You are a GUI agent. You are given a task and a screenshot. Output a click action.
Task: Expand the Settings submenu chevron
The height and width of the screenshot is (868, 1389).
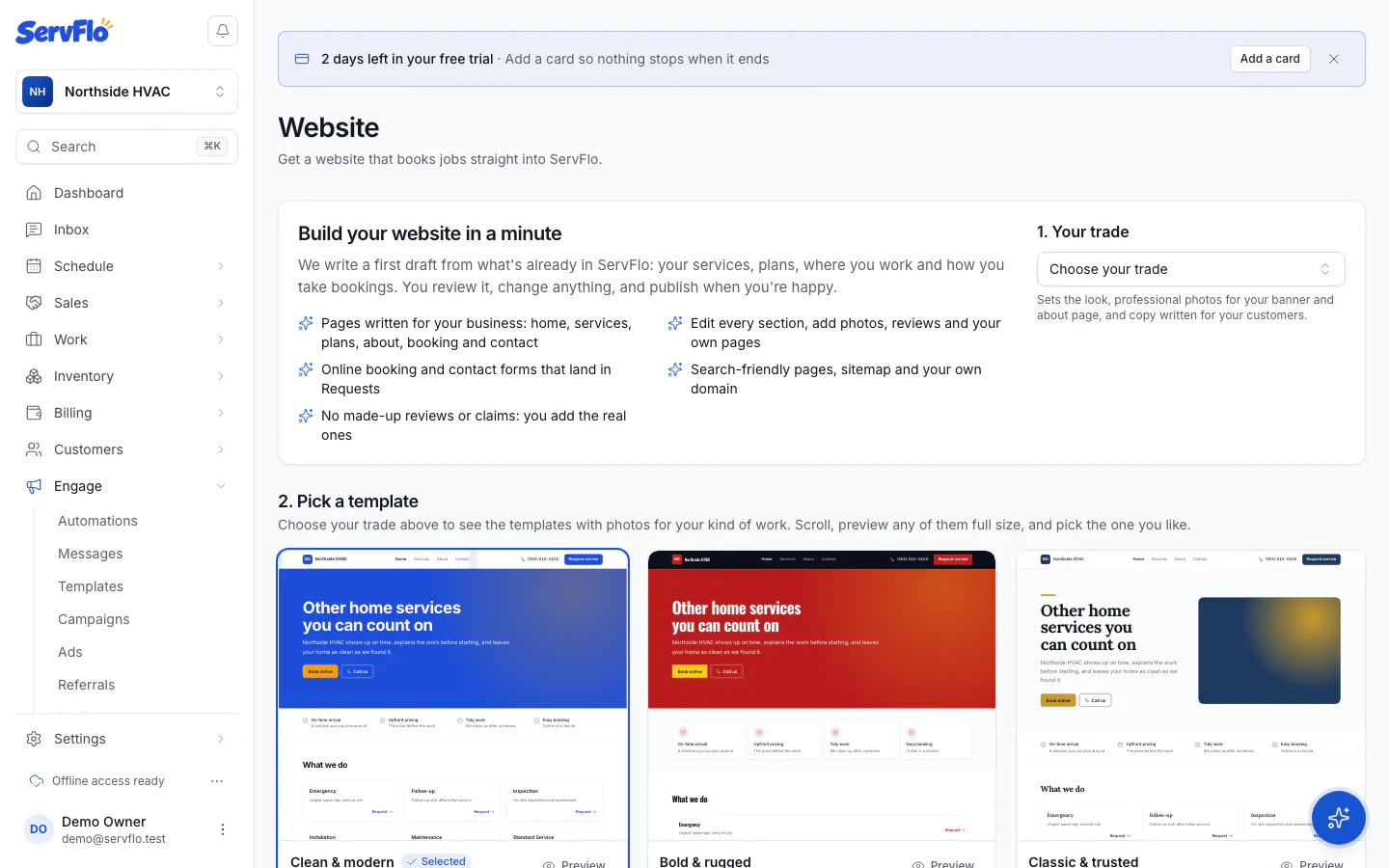(x=221, y=739)
